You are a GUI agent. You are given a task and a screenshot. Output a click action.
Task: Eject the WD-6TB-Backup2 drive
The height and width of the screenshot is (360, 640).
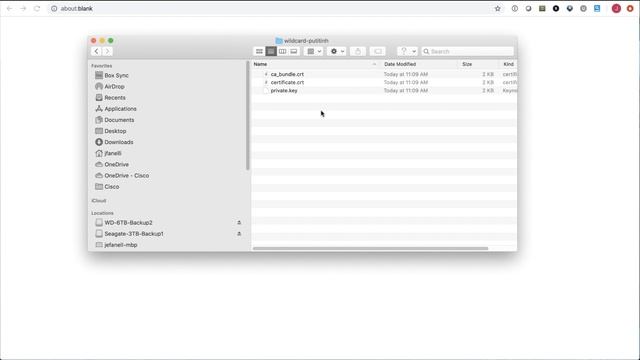click(x=239, y=223)
